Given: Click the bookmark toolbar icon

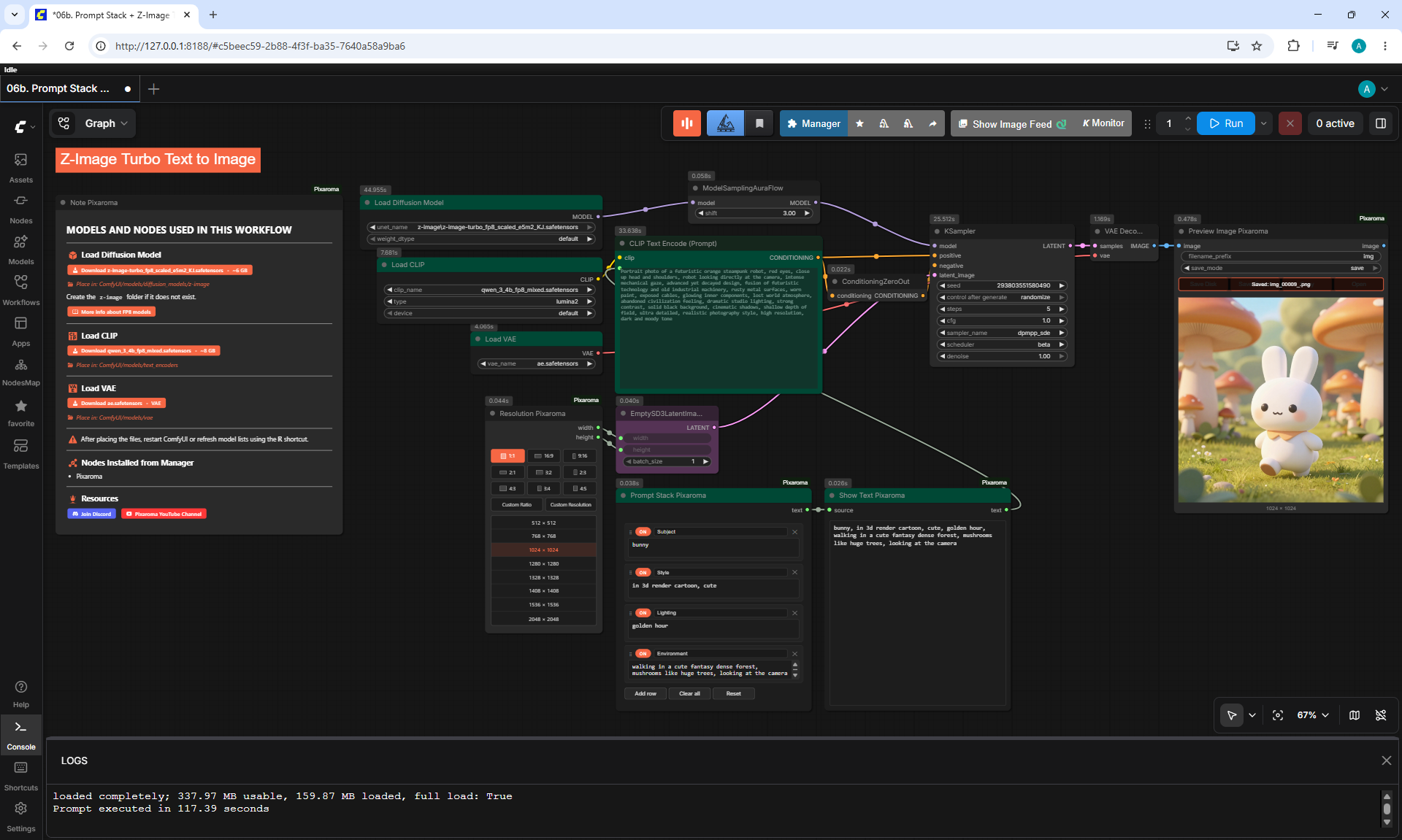Looking at the screenshot, I should pos(759,123).
